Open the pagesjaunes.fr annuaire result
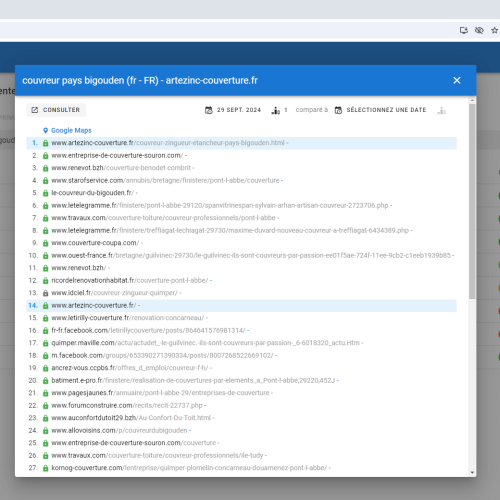This screenshot has height=500, width=500. [x=160, y=393]
